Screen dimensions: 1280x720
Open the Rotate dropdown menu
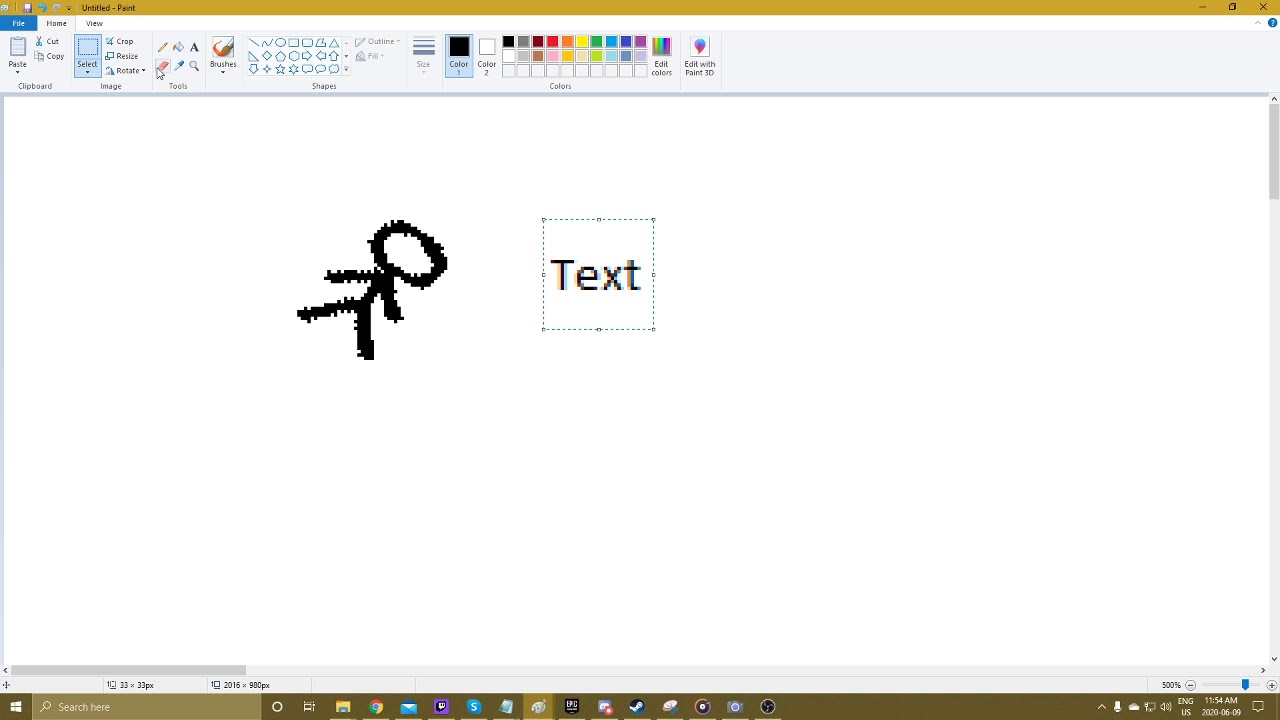[x=124, y=71]
